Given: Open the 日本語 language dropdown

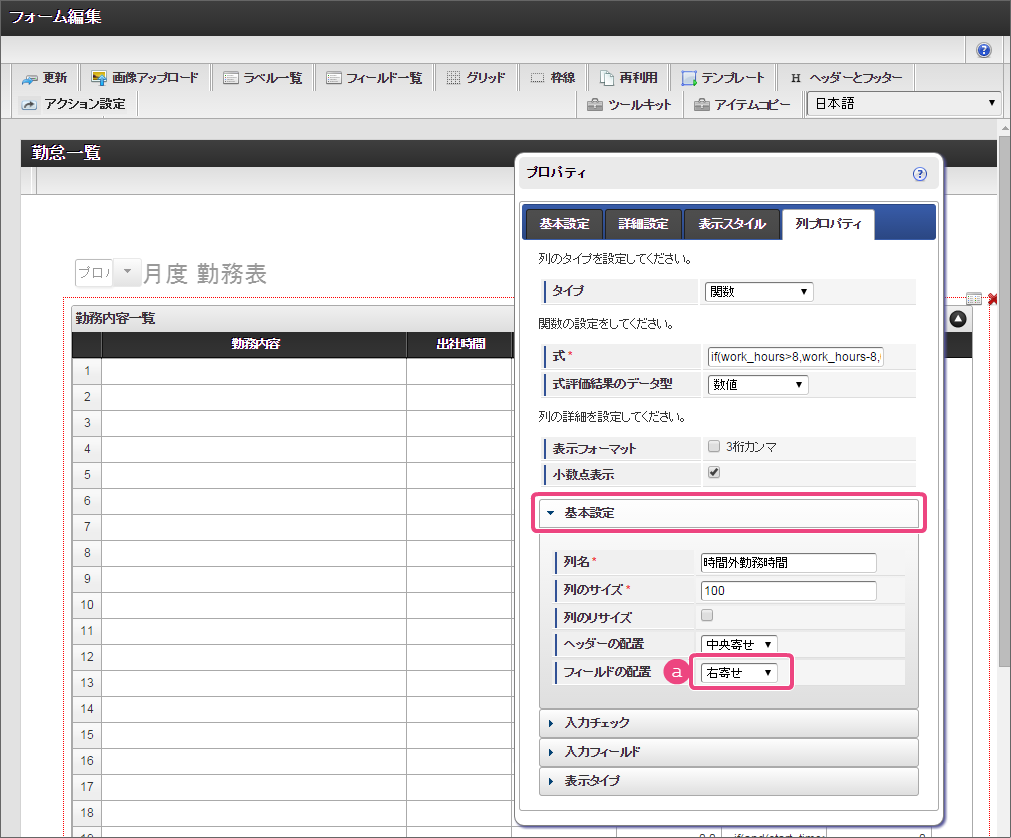Looking at the screenshot, I should (904, 103).
